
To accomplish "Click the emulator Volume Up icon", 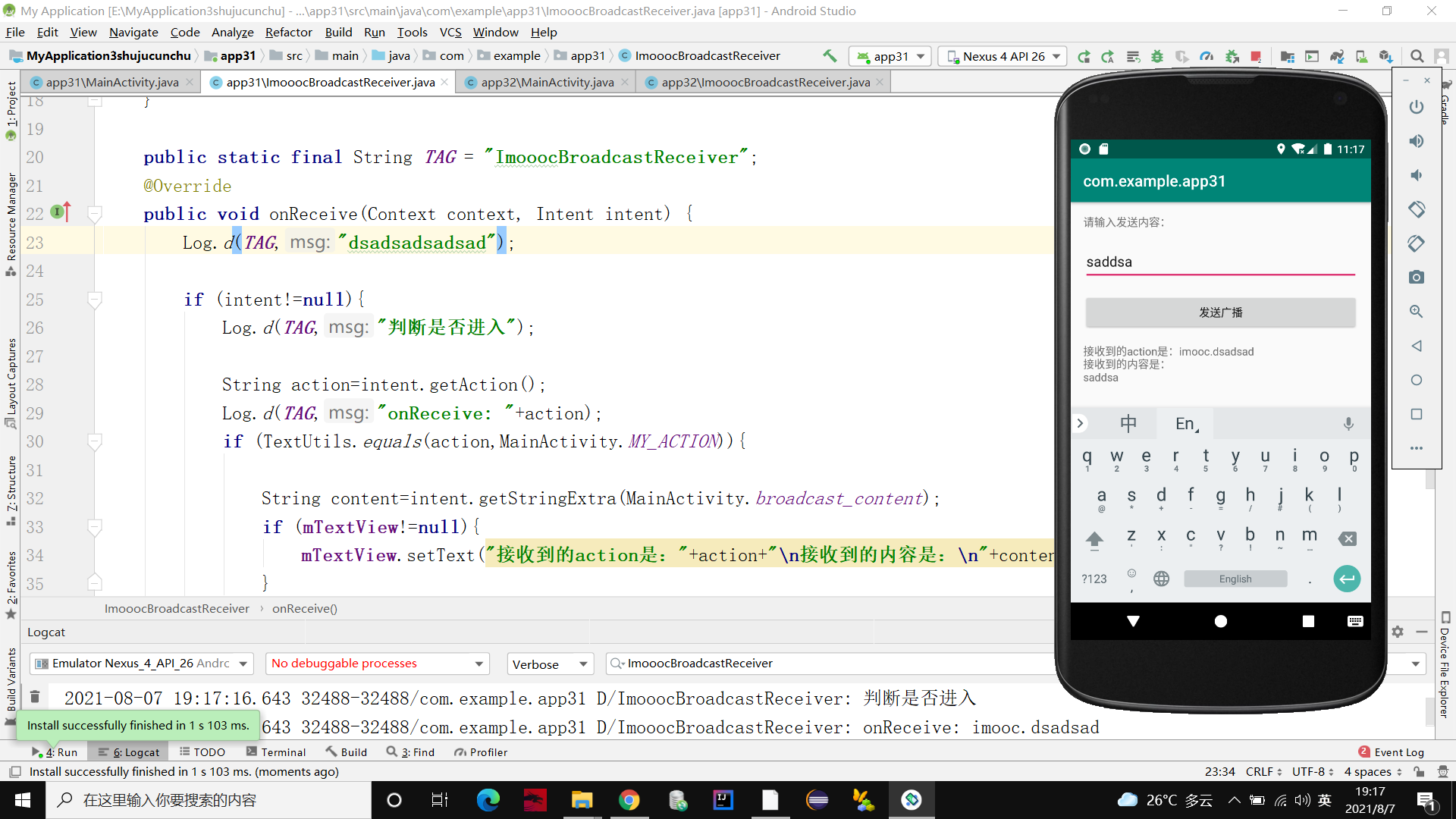I will coord(1416,141).
